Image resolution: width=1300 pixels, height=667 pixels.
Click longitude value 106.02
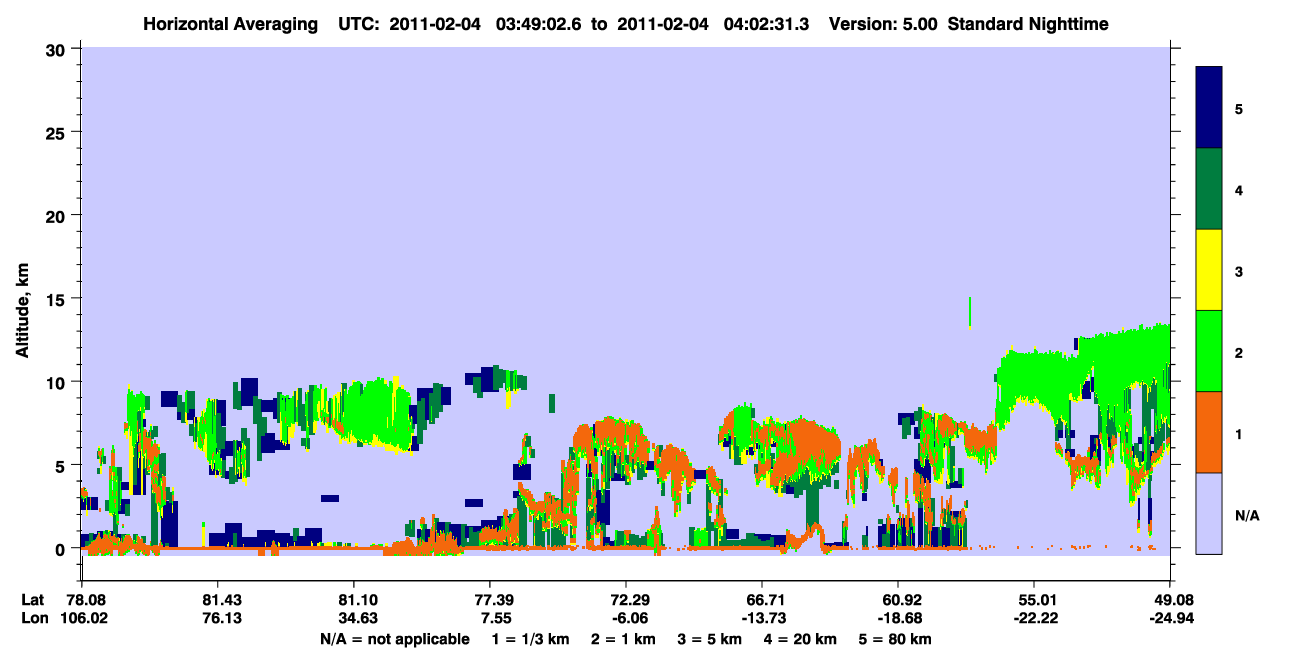coord(85,618)
